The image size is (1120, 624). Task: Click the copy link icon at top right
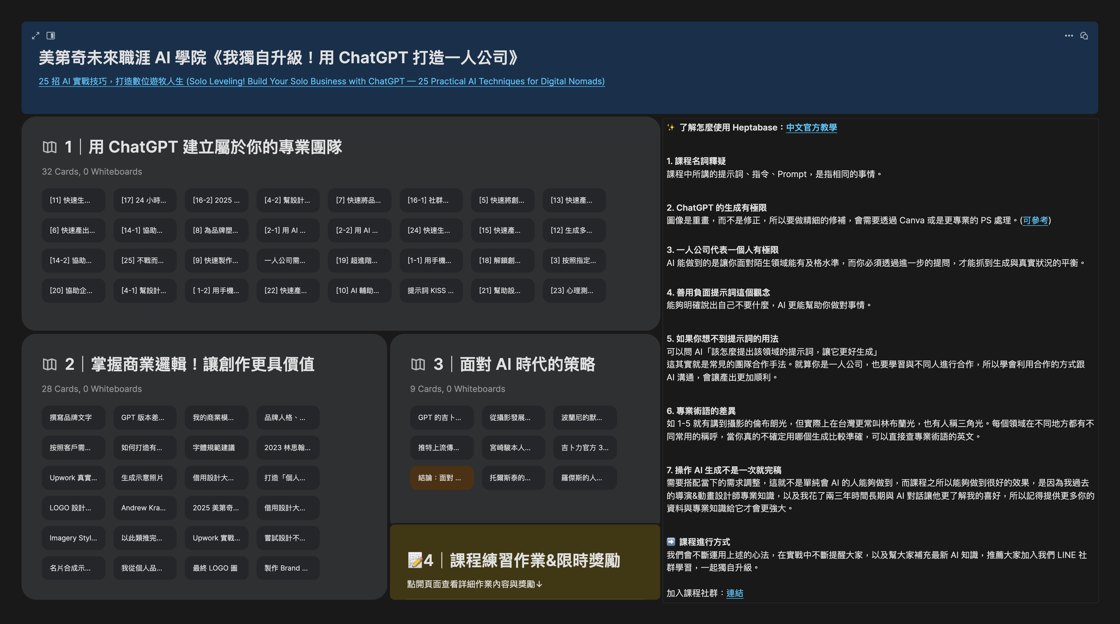tap(1084, 36)
